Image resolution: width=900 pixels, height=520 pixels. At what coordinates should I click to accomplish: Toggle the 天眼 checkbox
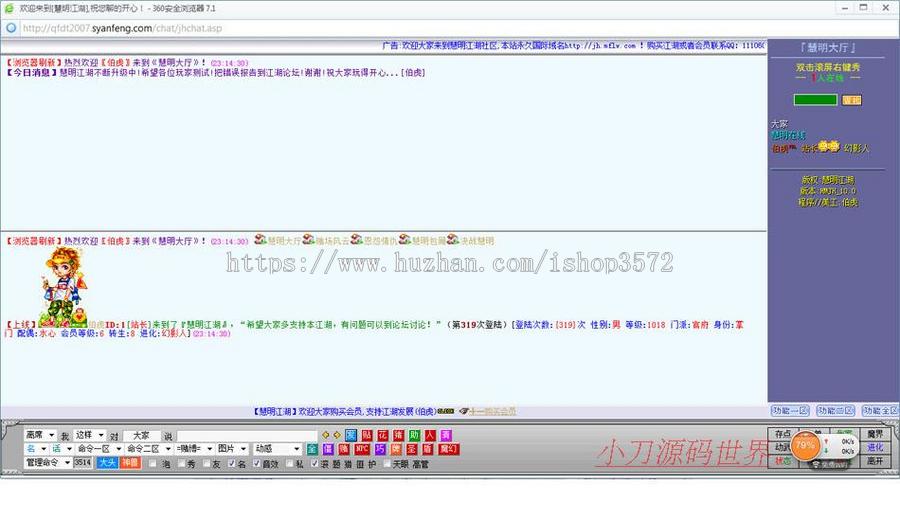(x=387, y=463)
